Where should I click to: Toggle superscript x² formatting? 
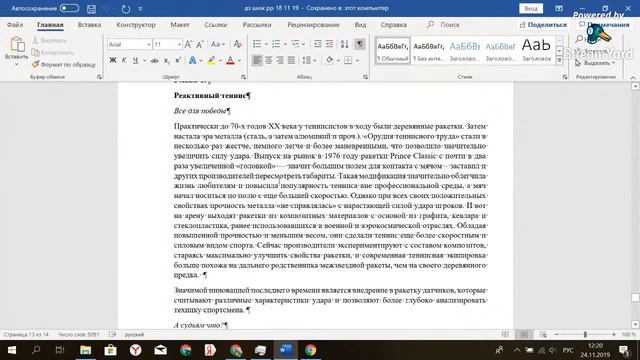[x=178, y=60]
